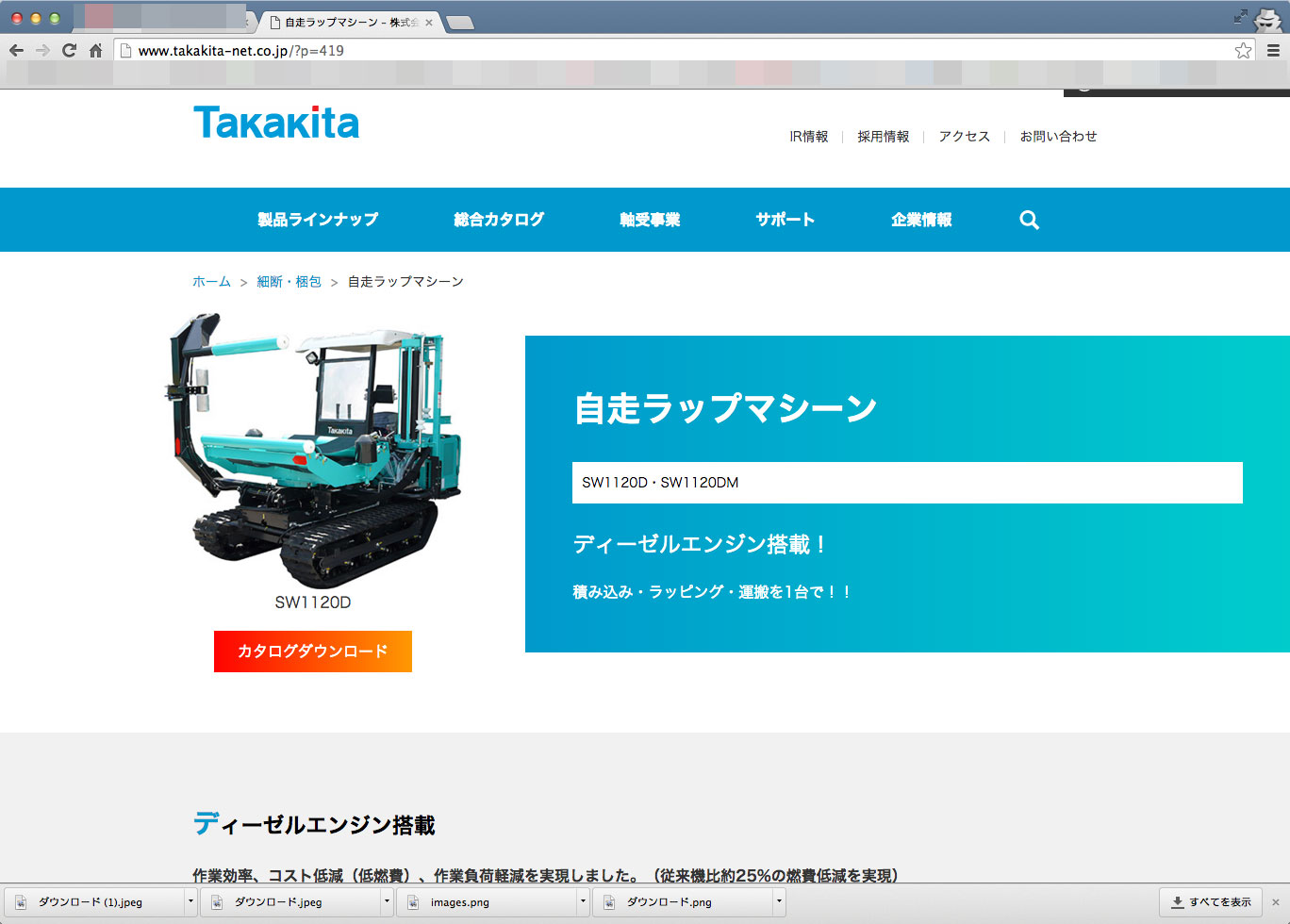Open the サポート menu
The height and width of the screenshot is (924, 1290).
(785, 220)
